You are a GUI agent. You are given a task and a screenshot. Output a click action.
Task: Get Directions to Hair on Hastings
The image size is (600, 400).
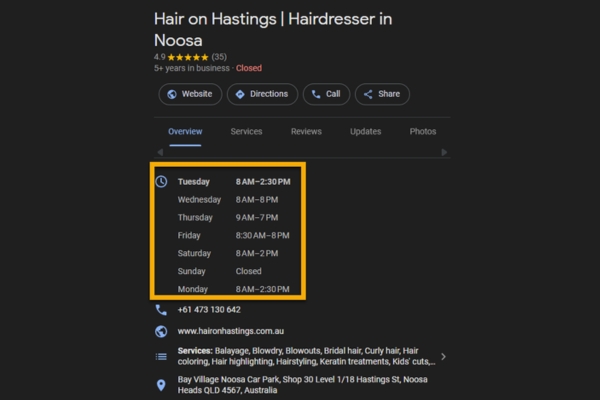tap(262, 94)
